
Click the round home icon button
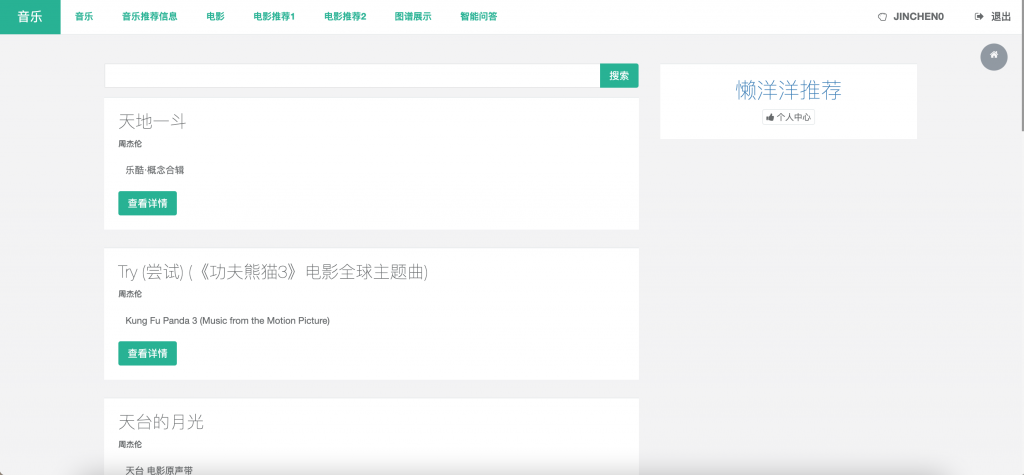[x=993, y=57]
